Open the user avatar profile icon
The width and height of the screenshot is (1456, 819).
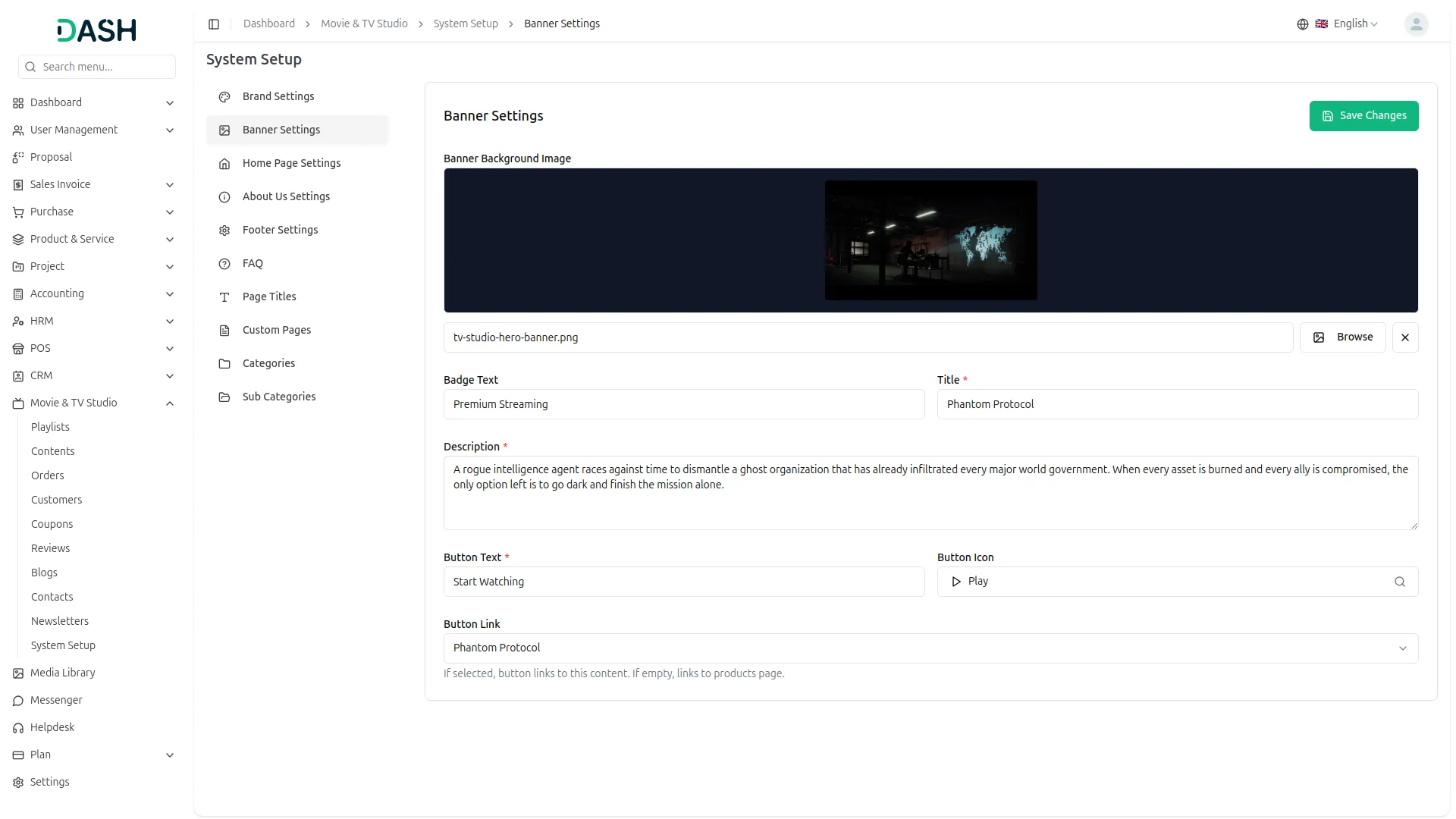tap(1416, 24)
